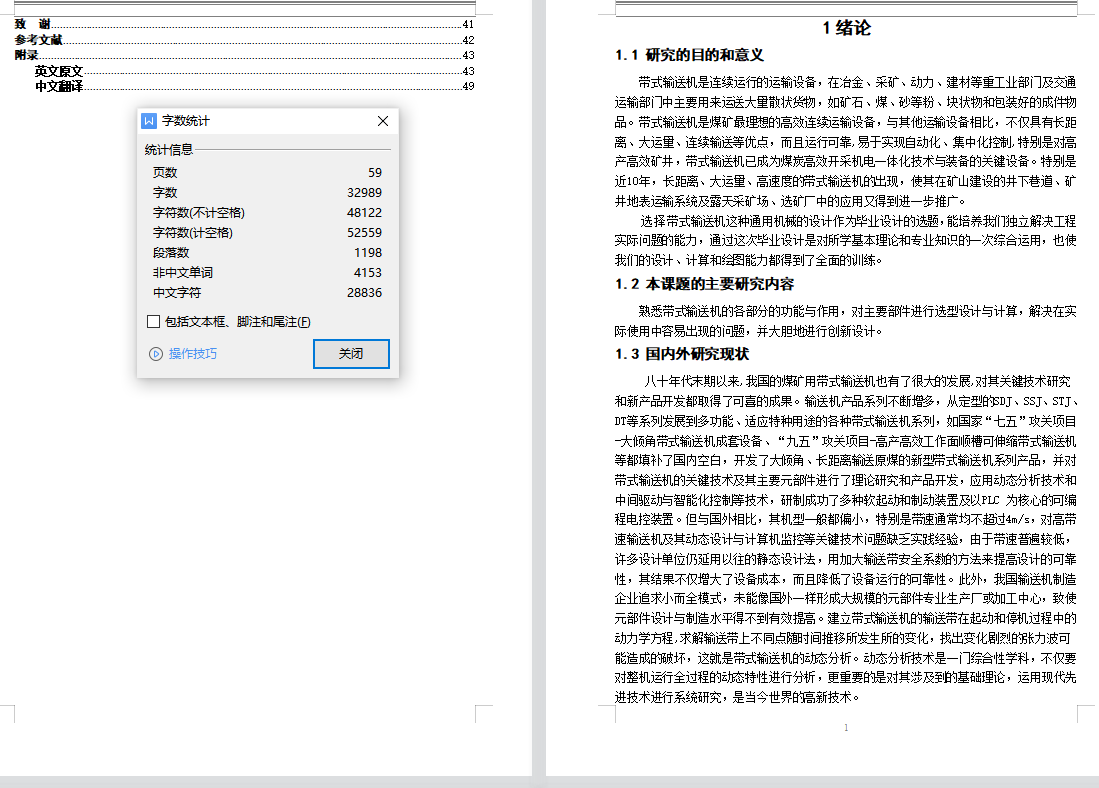Click the page number 1 in the footer
This screenshot has height=788, width=1099.
(x=846, y=728)
